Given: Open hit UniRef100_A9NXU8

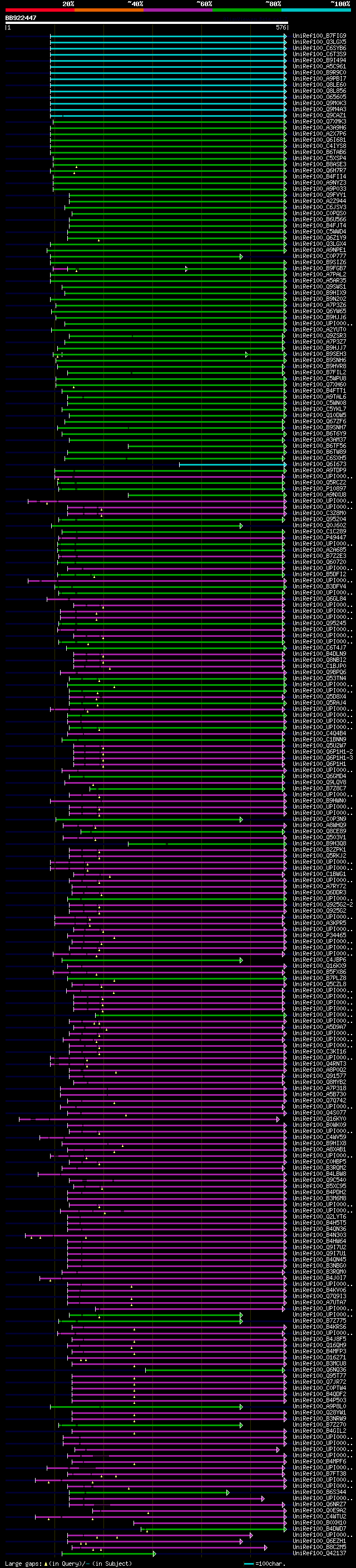Looking at the screenshot, I should pos(319,495).
